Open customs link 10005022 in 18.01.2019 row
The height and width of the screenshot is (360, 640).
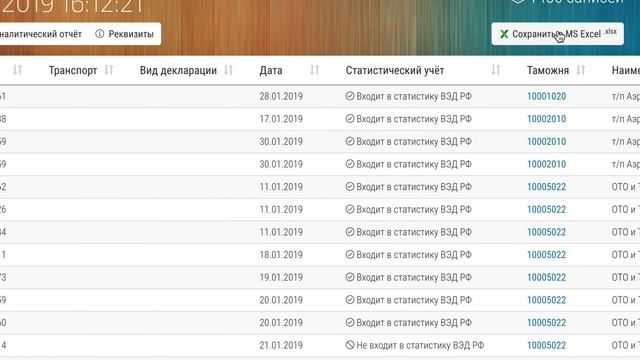(x=547, y=255)
